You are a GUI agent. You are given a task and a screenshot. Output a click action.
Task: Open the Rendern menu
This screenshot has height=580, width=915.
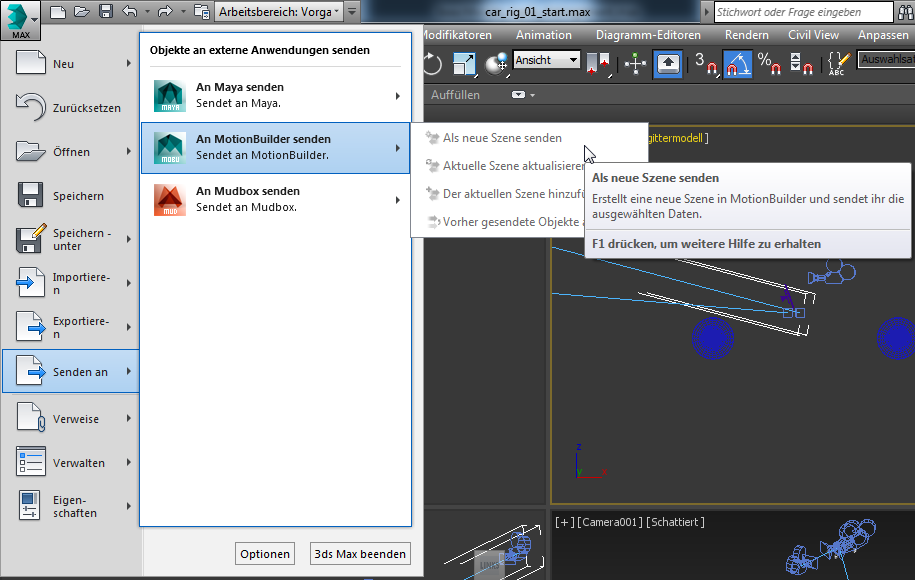[x=746, y=35]
